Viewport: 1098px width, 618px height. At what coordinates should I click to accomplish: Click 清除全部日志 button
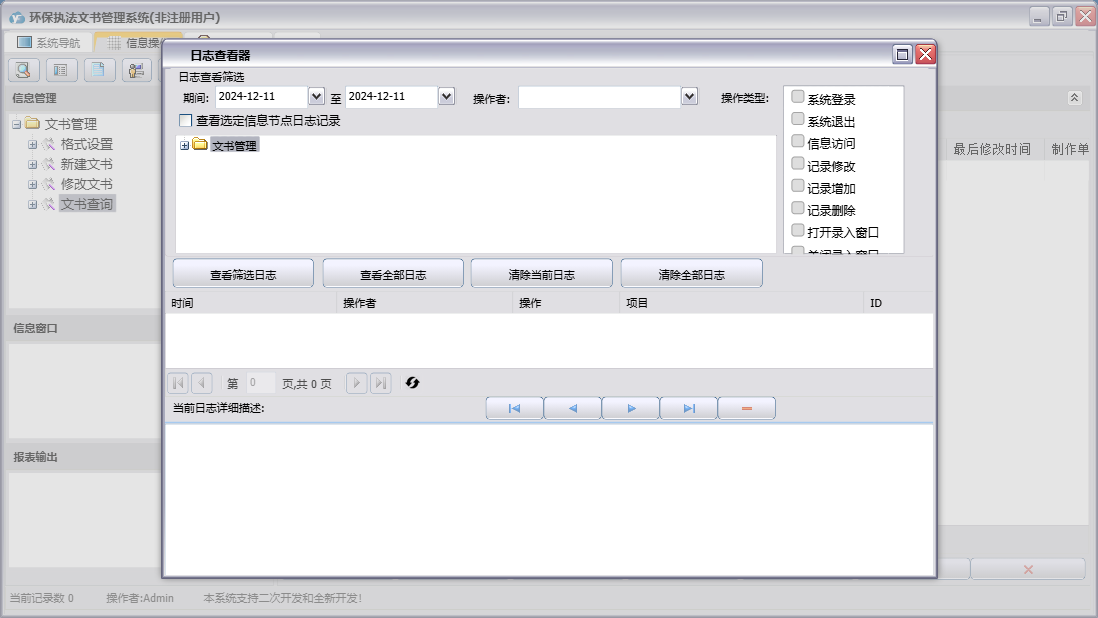[x=691, y=274]
